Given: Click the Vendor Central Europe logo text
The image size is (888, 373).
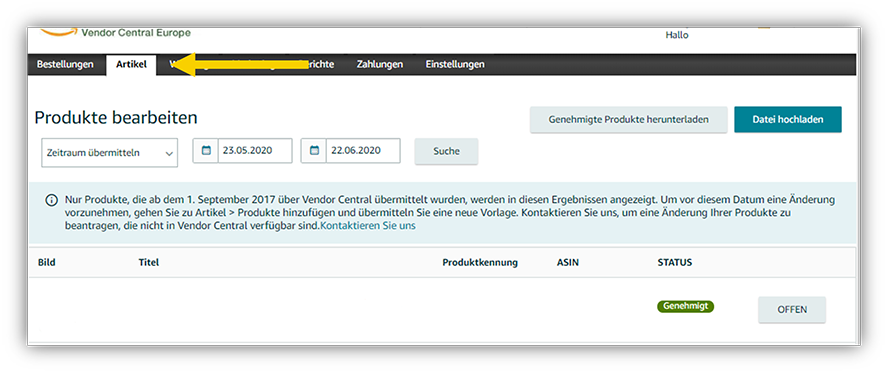Looking at the screenshot, I should point(136,33).
